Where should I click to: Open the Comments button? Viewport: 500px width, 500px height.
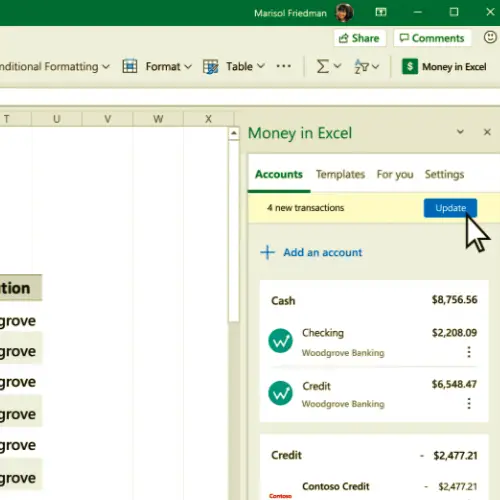coord(432,38)
